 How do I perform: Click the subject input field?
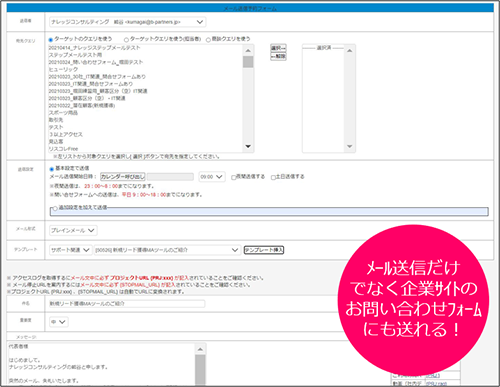[x=127, y=304]
